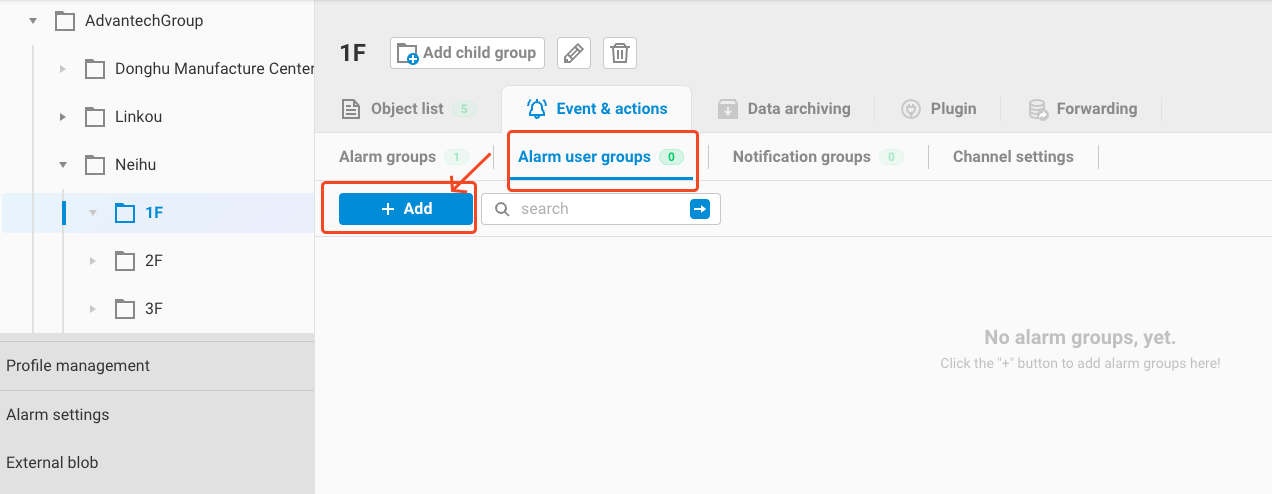Screen dimensions: 1272x494
Task: Click the AdvantechGroup folder icon
Action: (65, 20)
